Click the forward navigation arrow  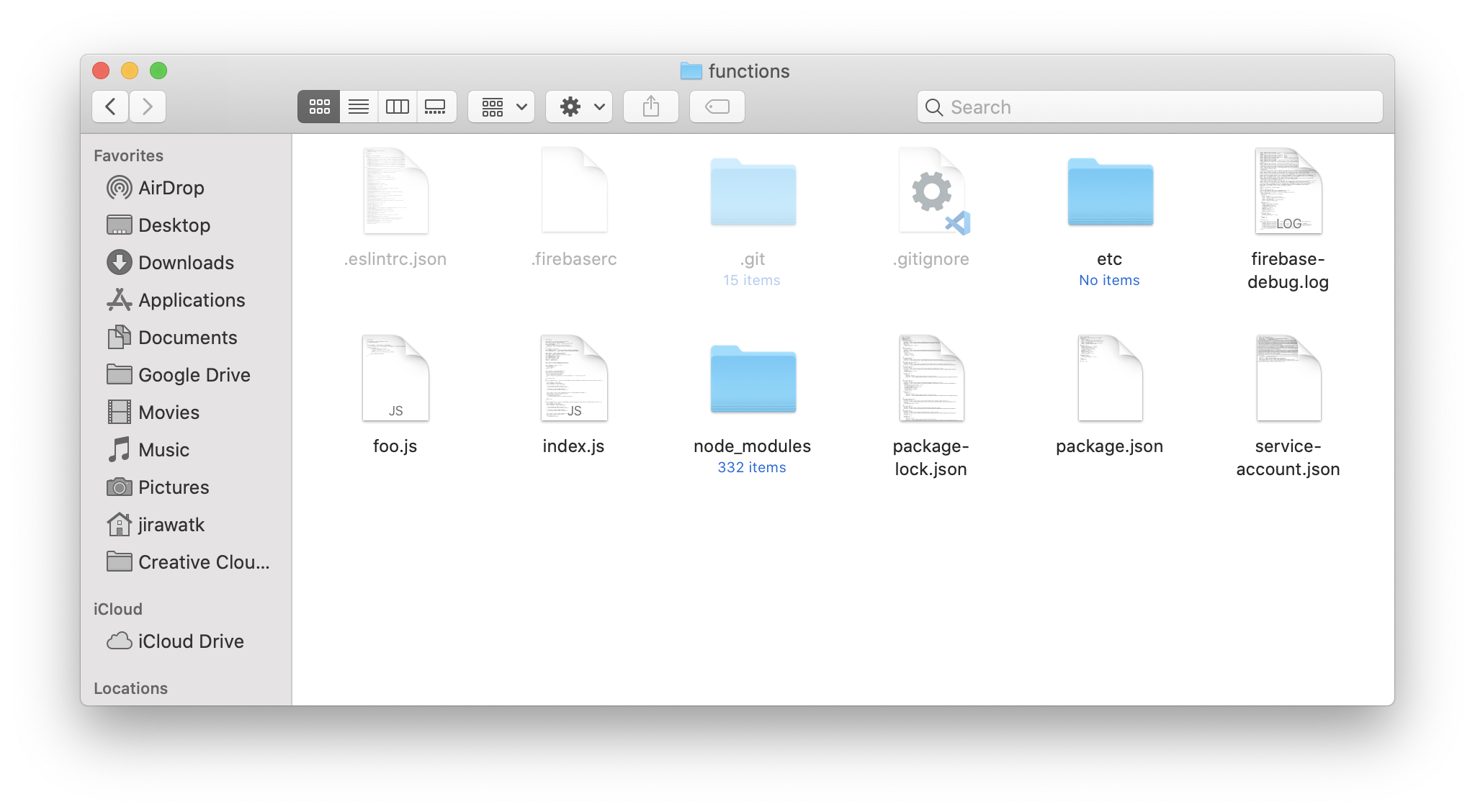pos(148,107)
